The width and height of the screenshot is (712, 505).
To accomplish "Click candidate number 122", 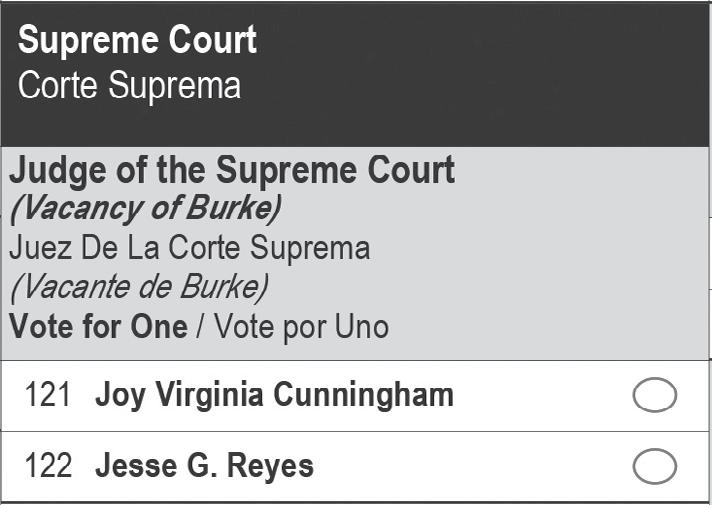I will [x=48, y=466].
